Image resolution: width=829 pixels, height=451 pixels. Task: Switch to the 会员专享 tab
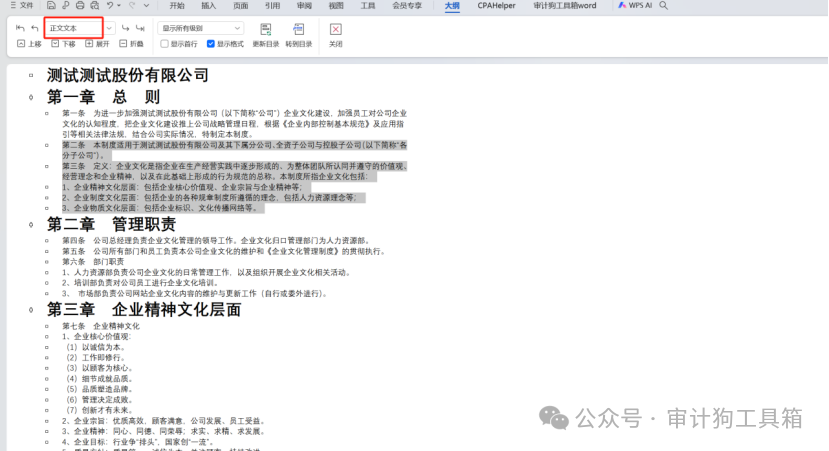point(407,5)
